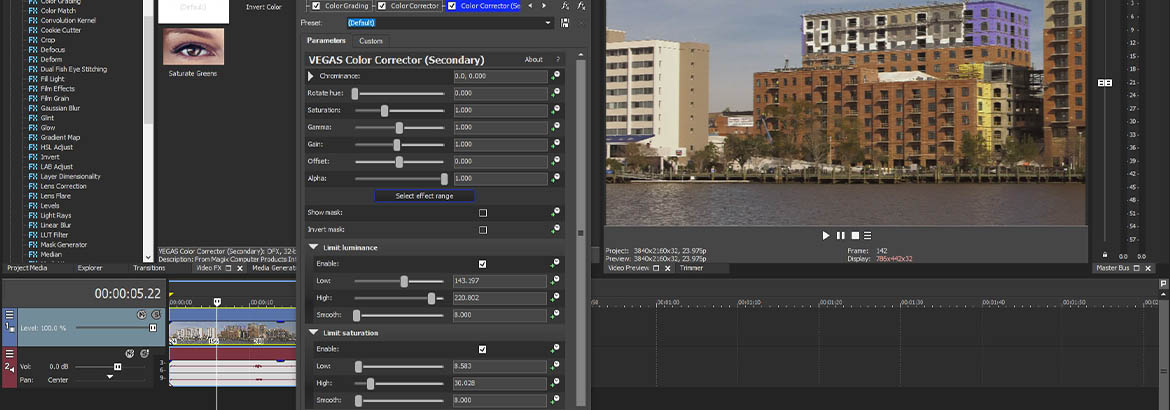Click animate icon for luminance Low row
This screenshot has height=410, width=1170.
point(555,281)
